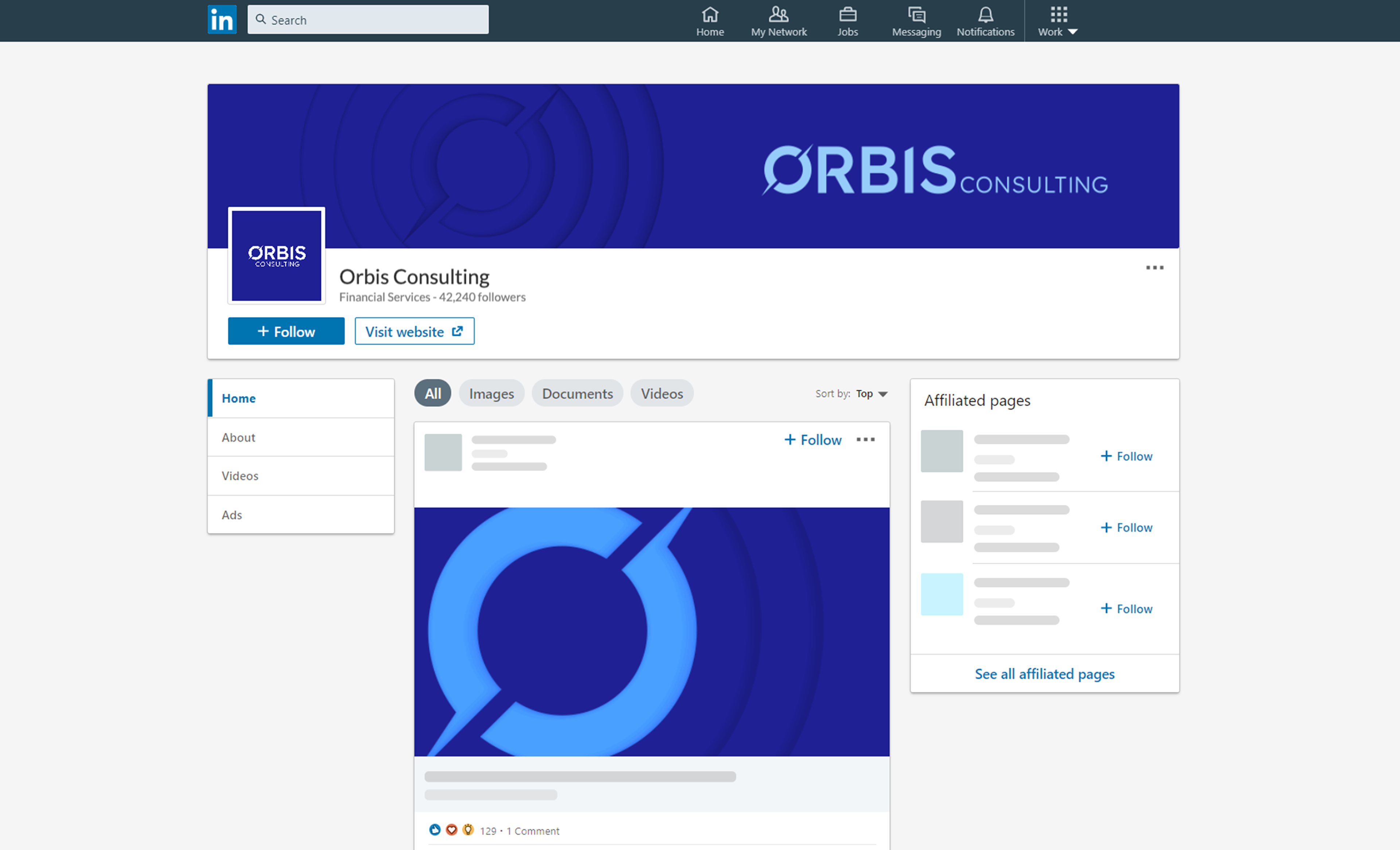Click the Orbis Consulting company name heading
1400x850 pixels.
(414, 277)
